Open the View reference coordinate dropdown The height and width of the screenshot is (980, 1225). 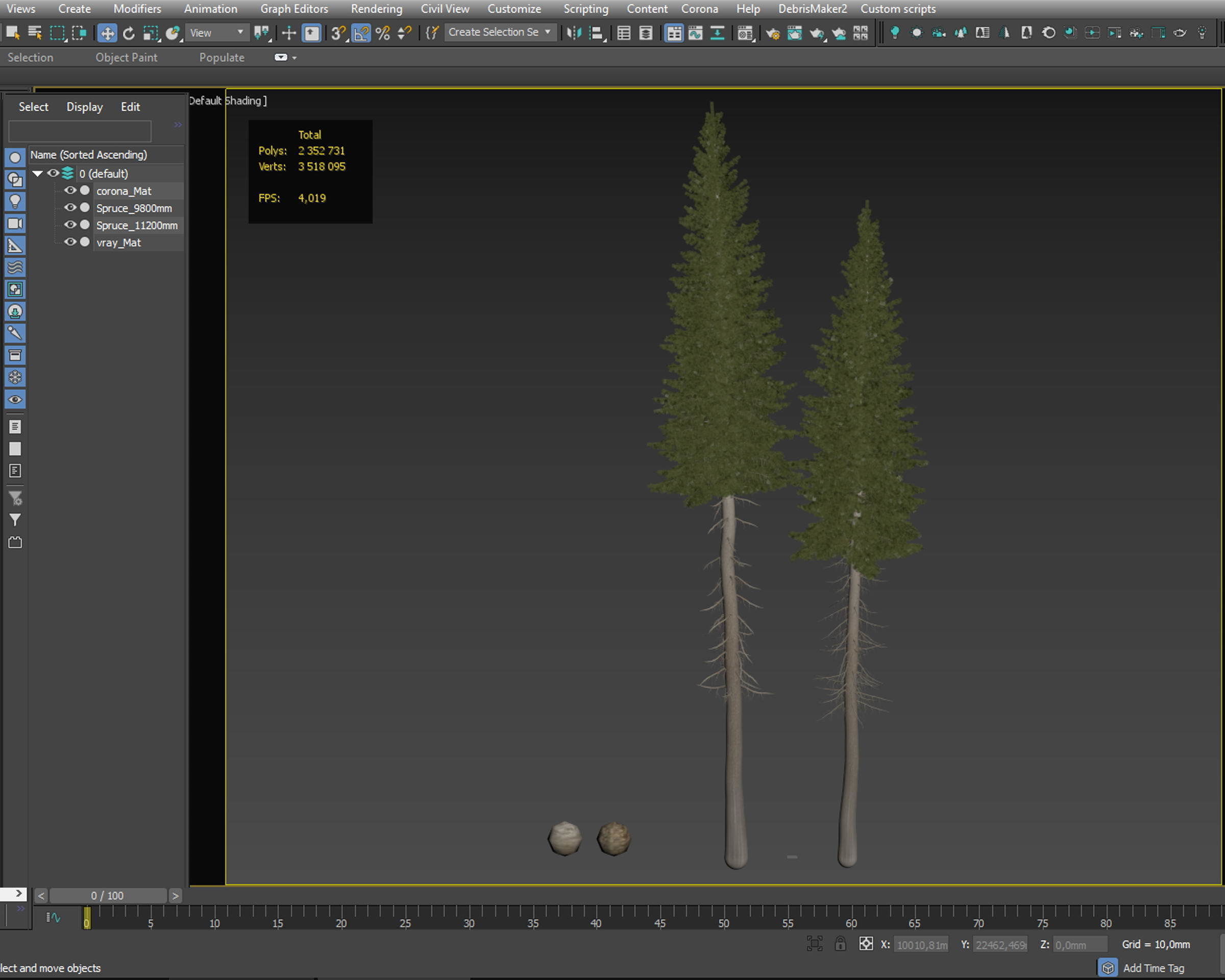click(x=216, y=33)
